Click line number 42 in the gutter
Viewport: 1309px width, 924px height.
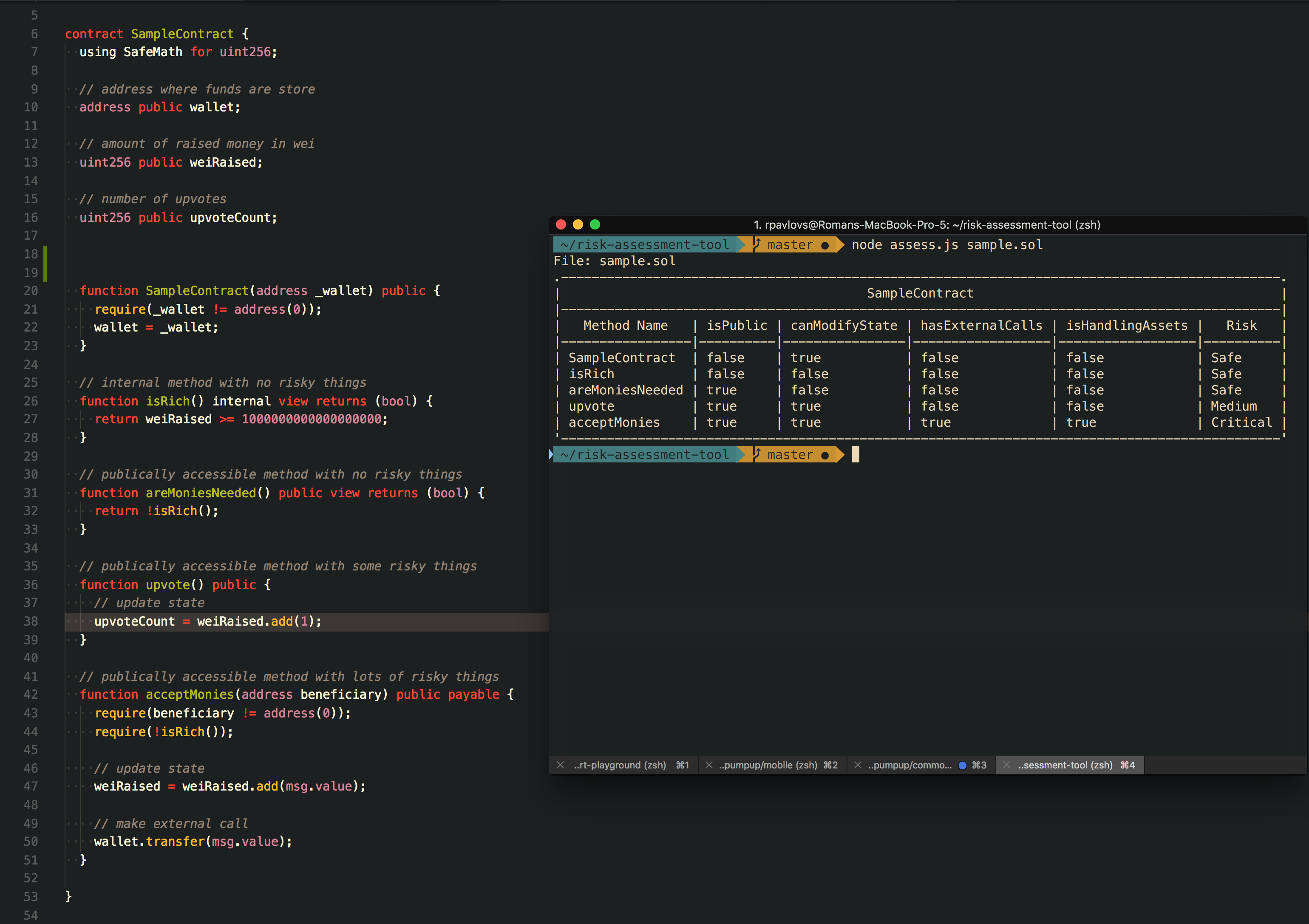coord(31,694)
